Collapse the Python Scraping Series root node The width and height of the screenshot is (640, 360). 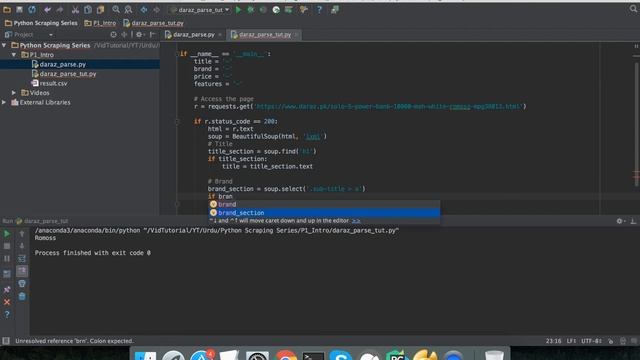tap(4, 45)
